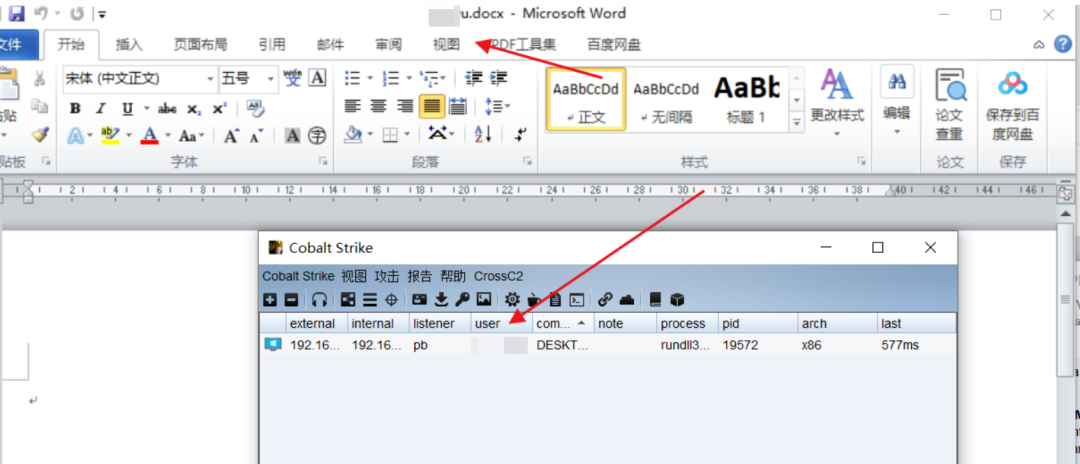Choose the red font color button
This screenshot has width=1080, height=464.
pyautogui.click(x=150, y=136)
